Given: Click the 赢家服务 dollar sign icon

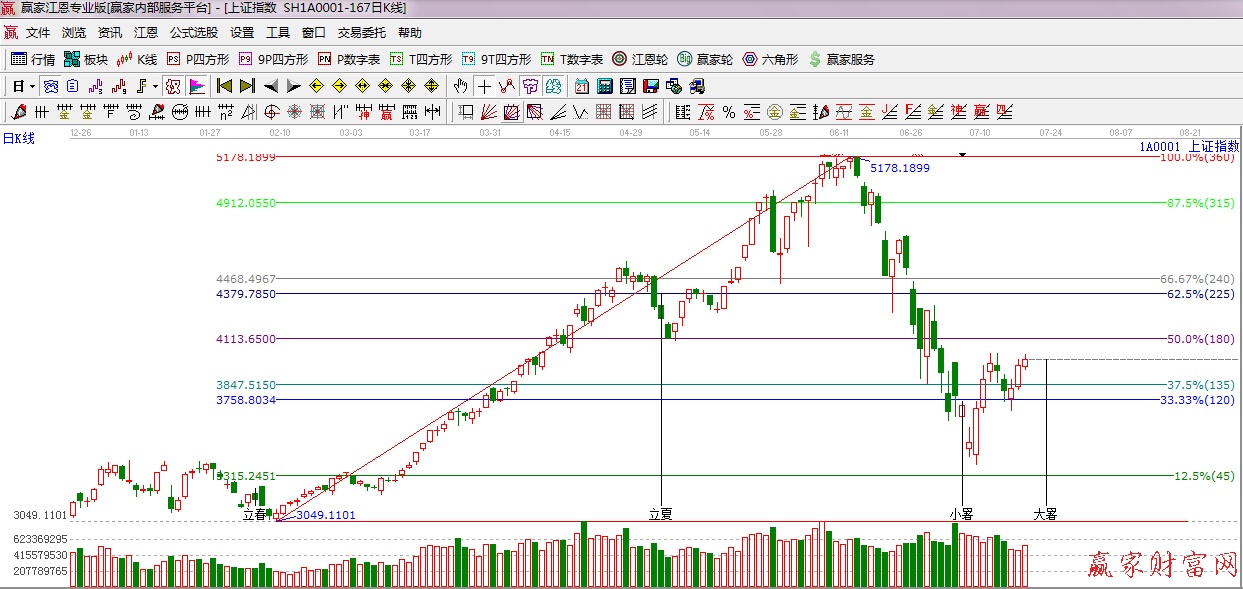Looking at the screenshot, I should [815, 59].
